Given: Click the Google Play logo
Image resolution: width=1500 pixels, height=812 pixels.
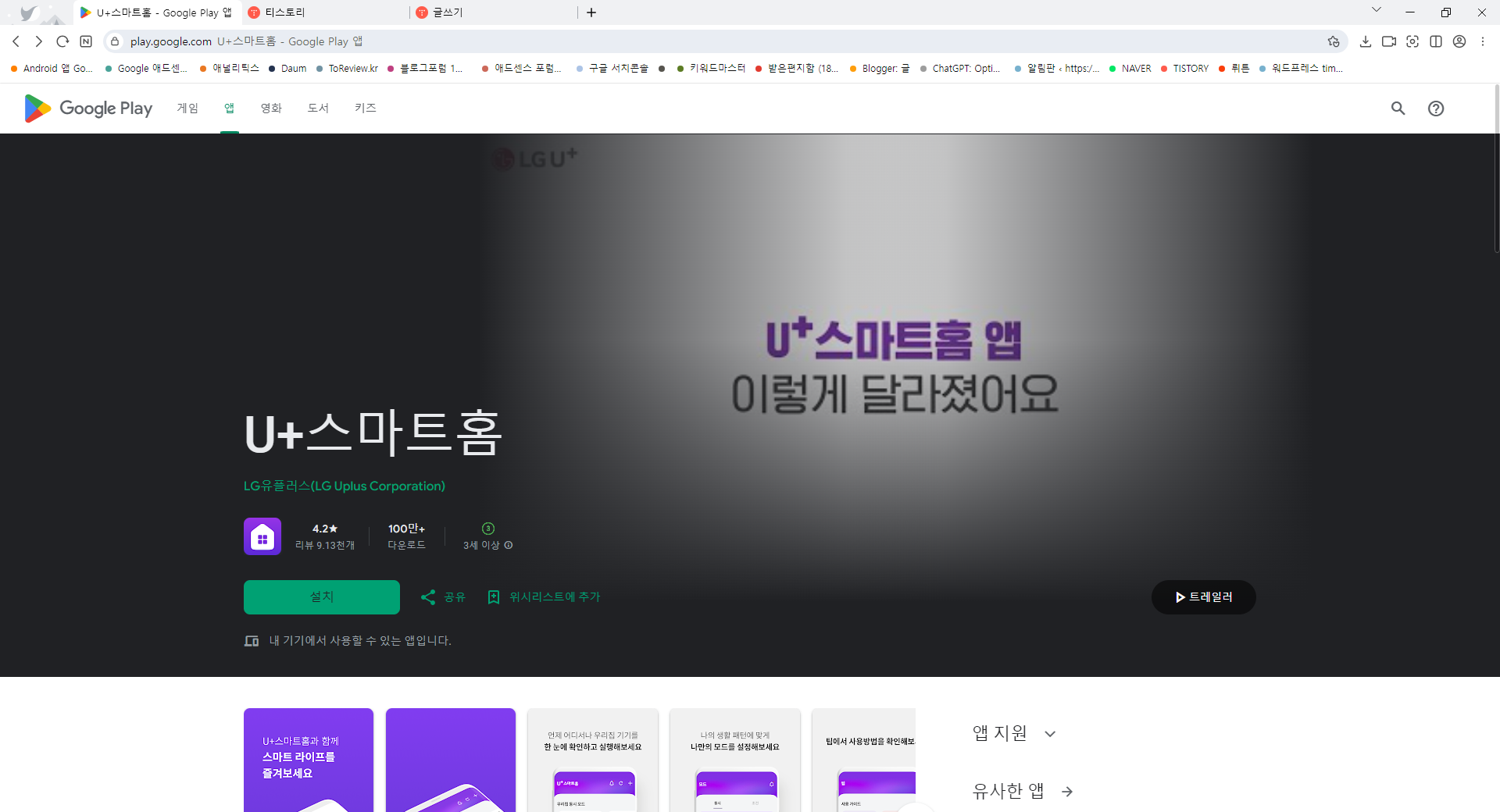Looking at the screenshot, I should point(87,109).
